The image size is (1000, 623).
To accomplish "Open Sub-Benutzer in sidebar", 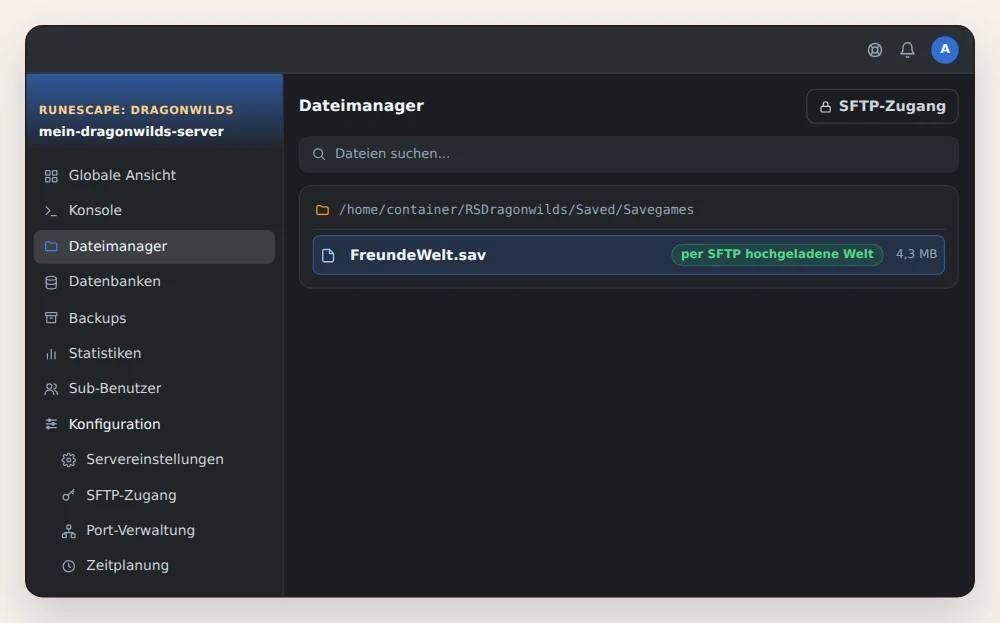I will tap(154, 388).
